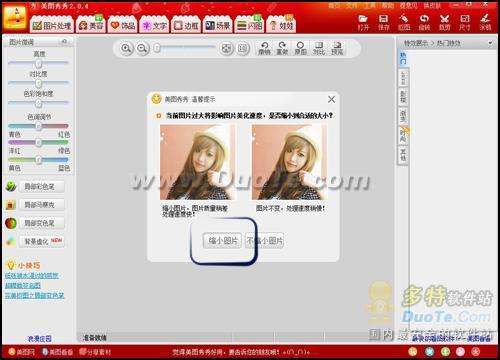Click the 不缩小图片 button in dialog

[x=264, y=240]
